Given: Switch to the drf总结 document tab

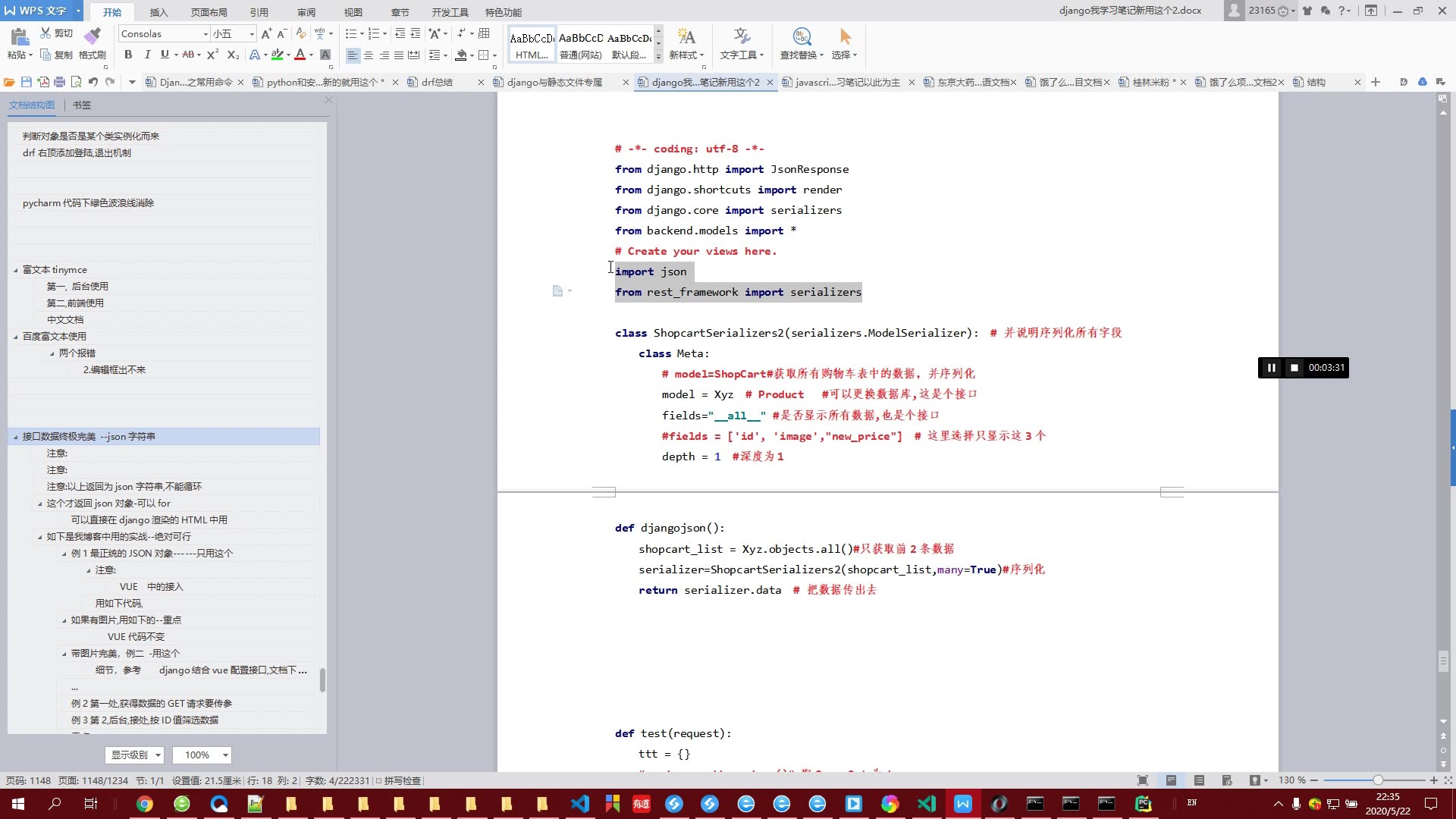Looking at the screenshot, I should tap(437, 82).
